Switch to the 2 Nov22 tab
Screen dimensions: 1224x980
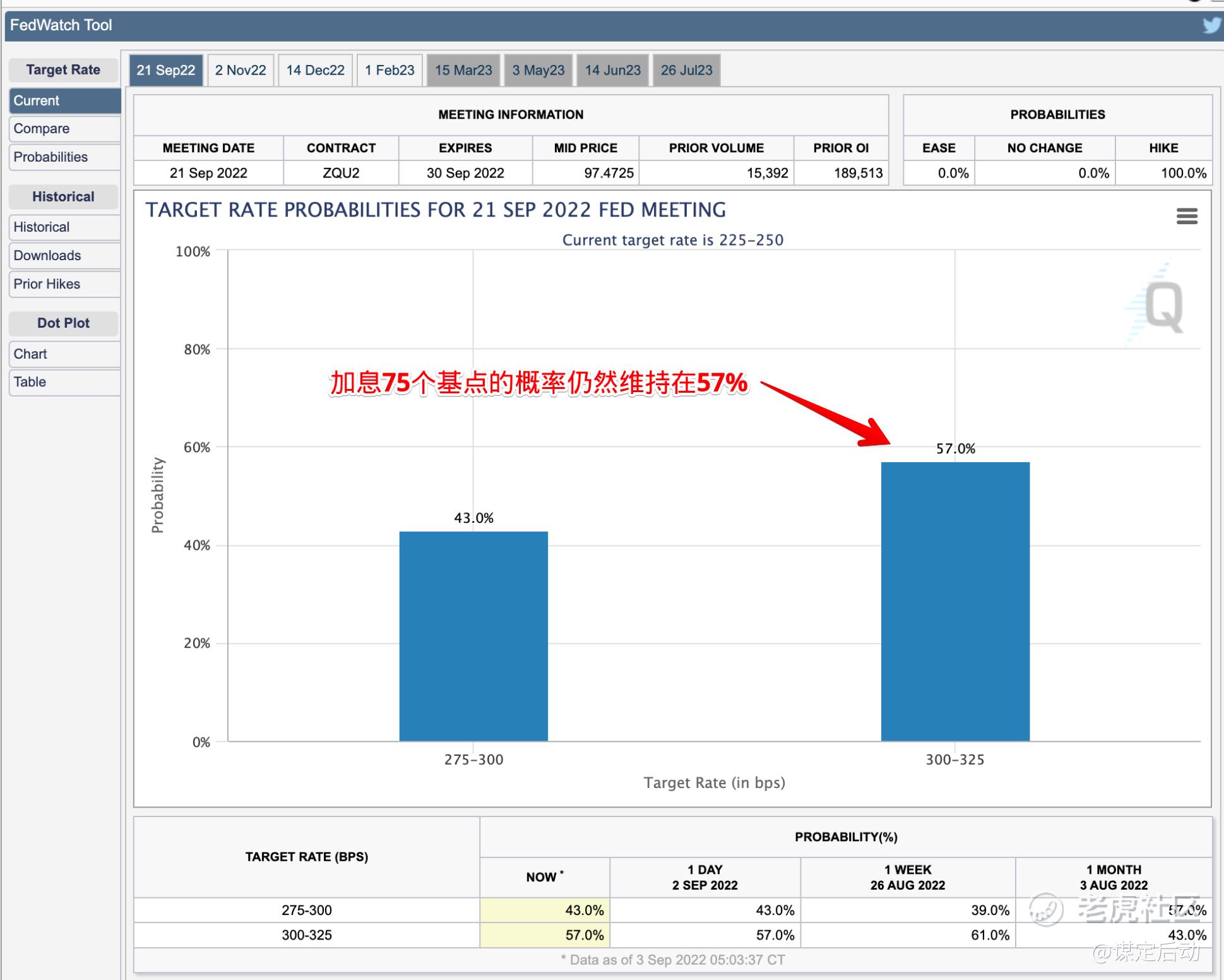click(x=241, y=70)
